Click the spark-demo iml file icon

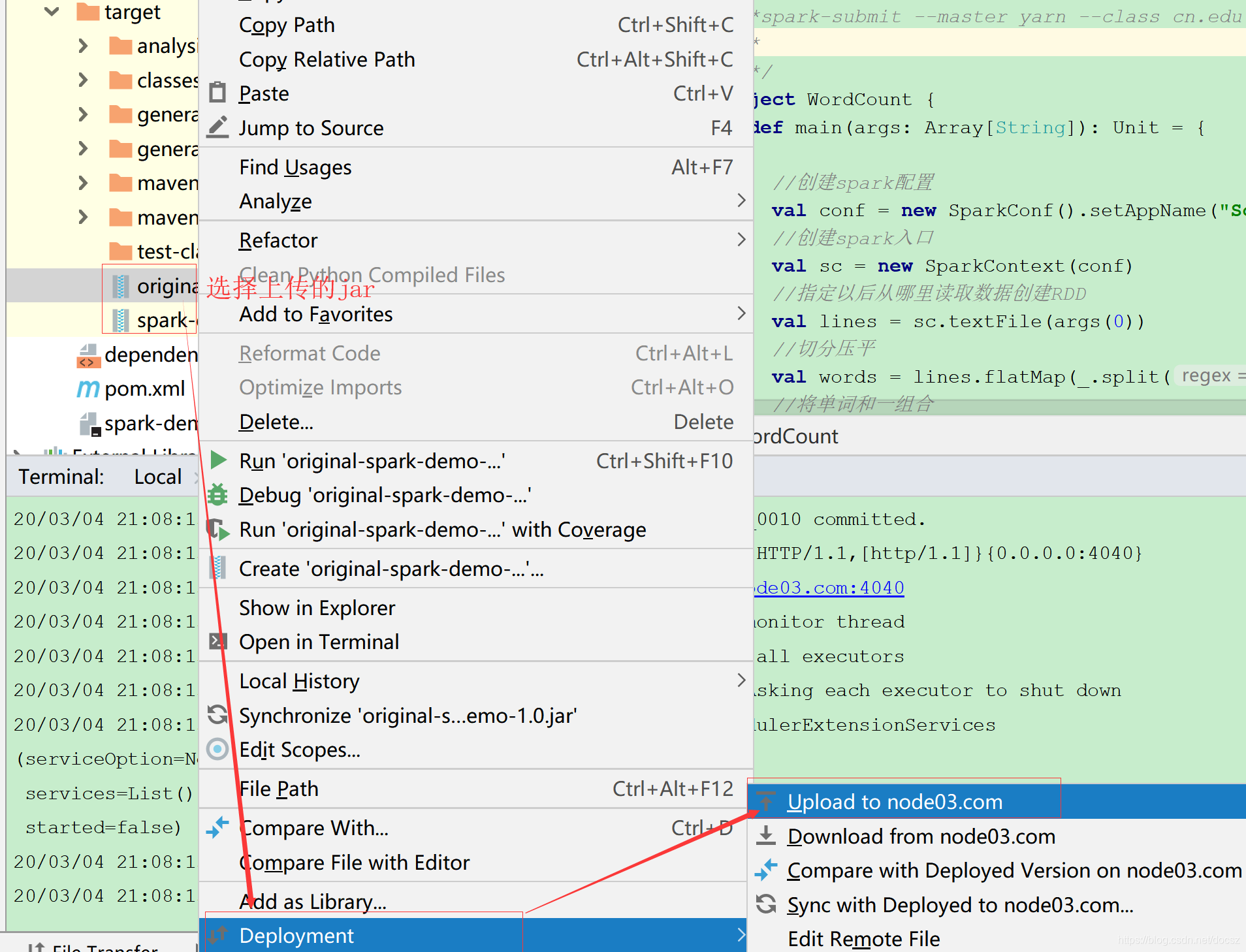(89, 423)
